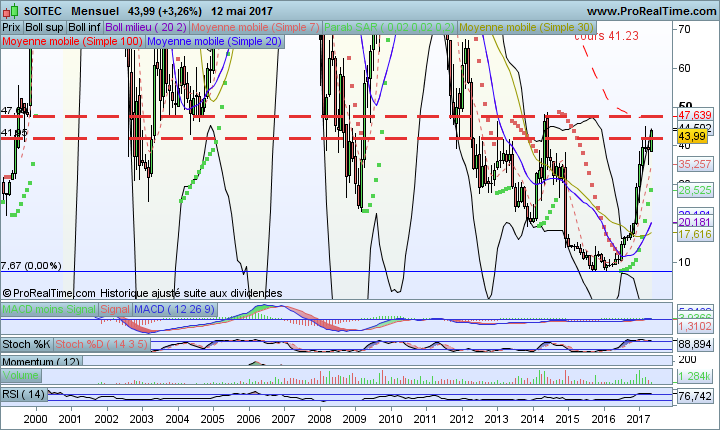Click the 41,95 support line label

tap(14, 133)
